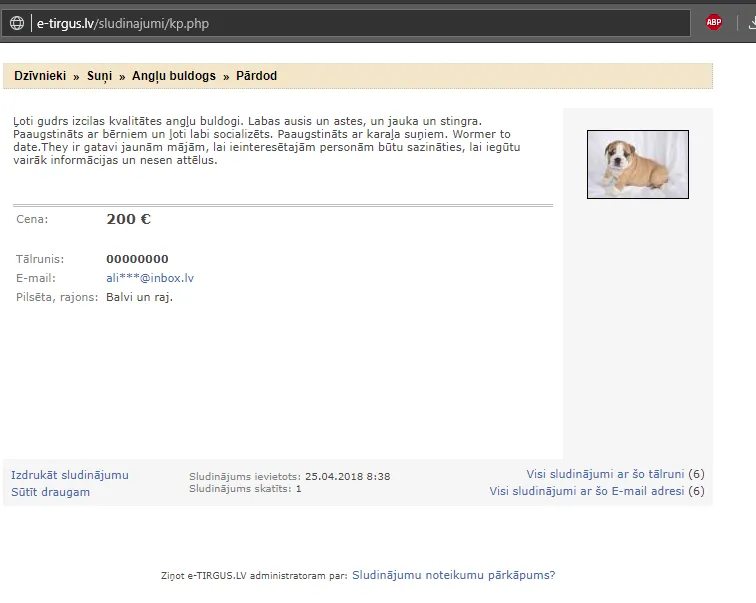Click the E-mail: label
Viewport: 756px width, 603px height.
pyautogui.click(x=36, y=278)
